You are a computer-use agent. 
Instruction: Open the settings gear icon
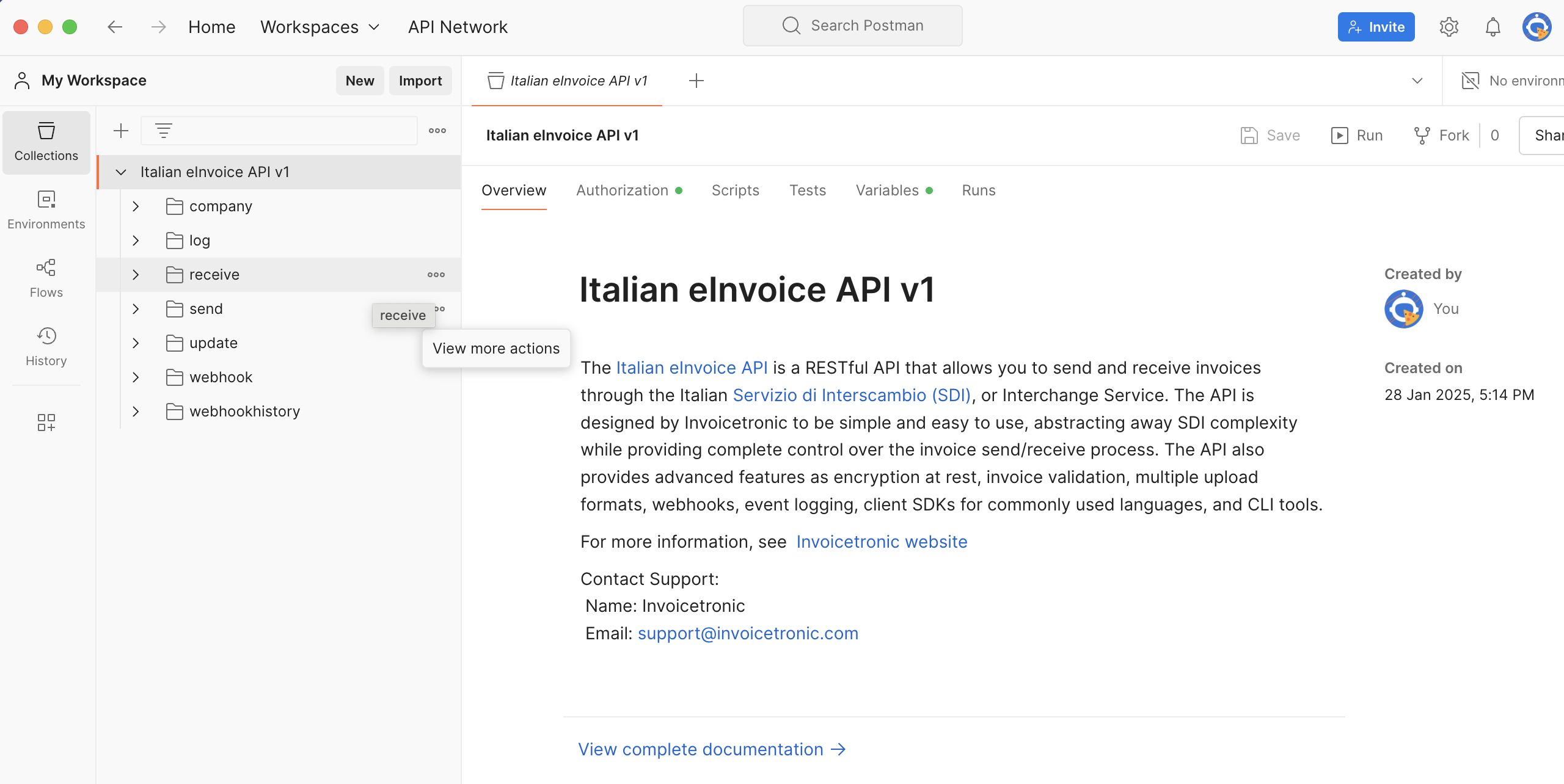coord(1449,27)
